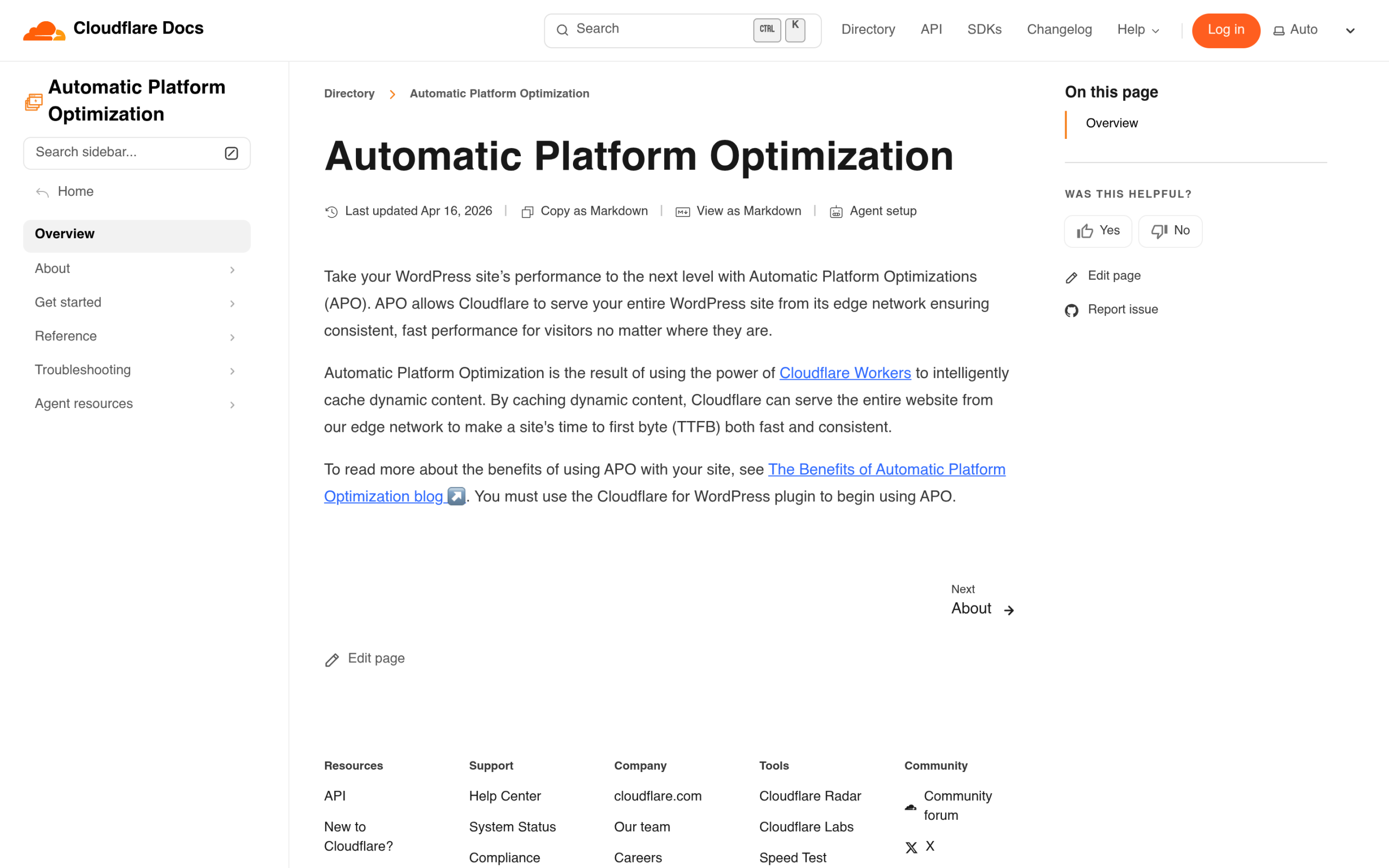This screenshot has height=868, width=1389.
Task: Click the pencil icon beside bottom Edit page
Action: (332, 660)
